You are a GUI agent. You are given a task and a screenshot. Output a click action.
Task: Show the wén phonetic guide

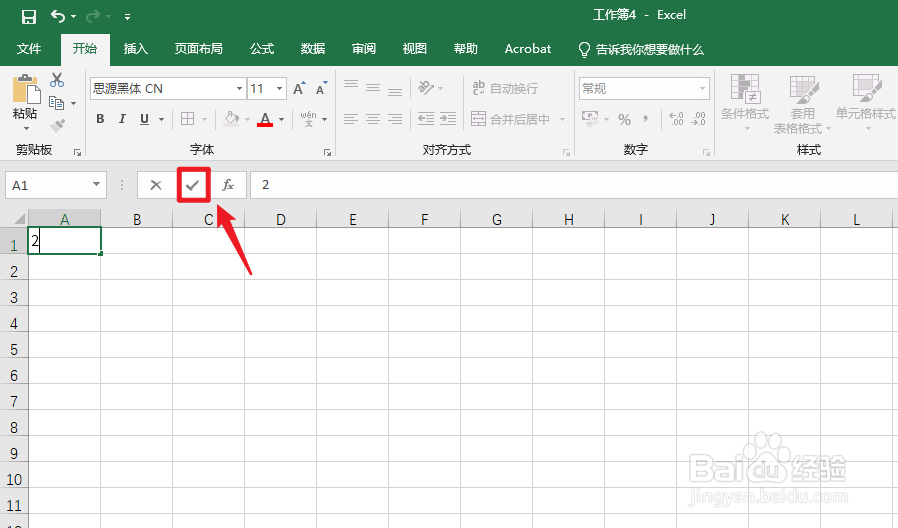tap(308, 119)
